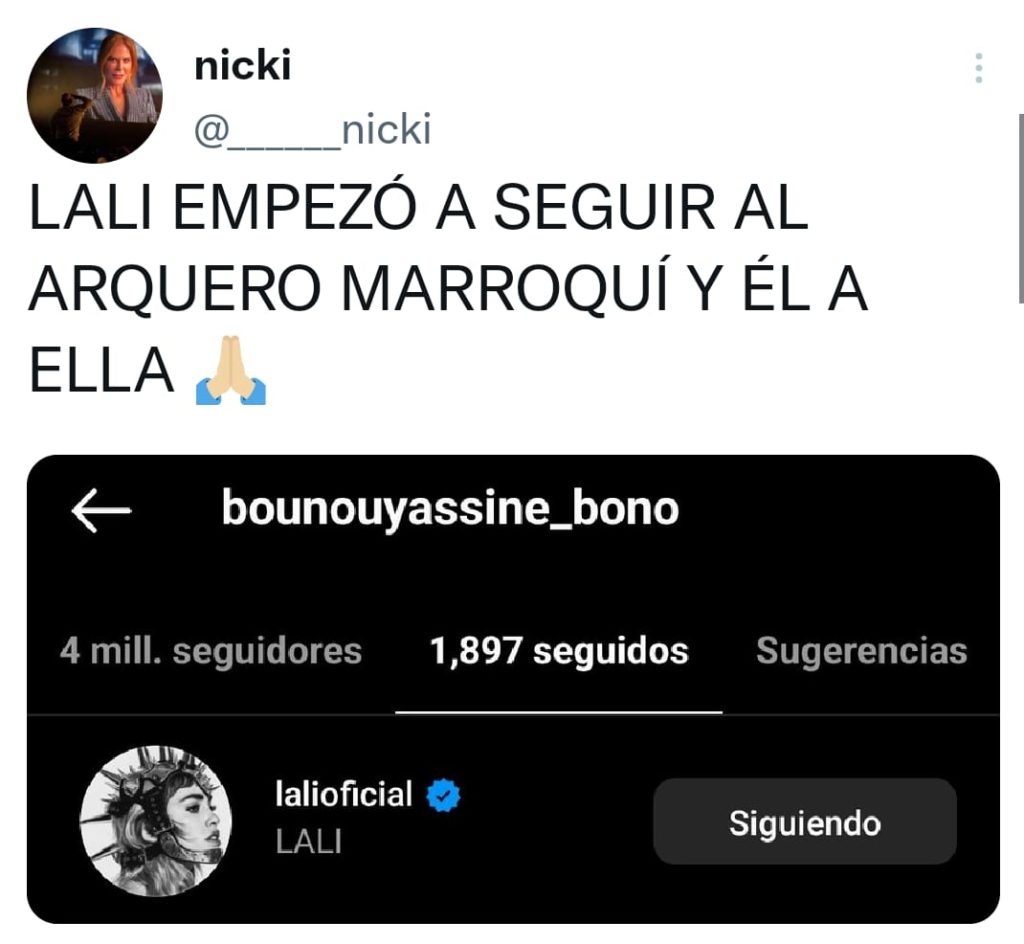
Task: Switch to the 4 mill. seguidores tab
Action: (x=210, y=652)
